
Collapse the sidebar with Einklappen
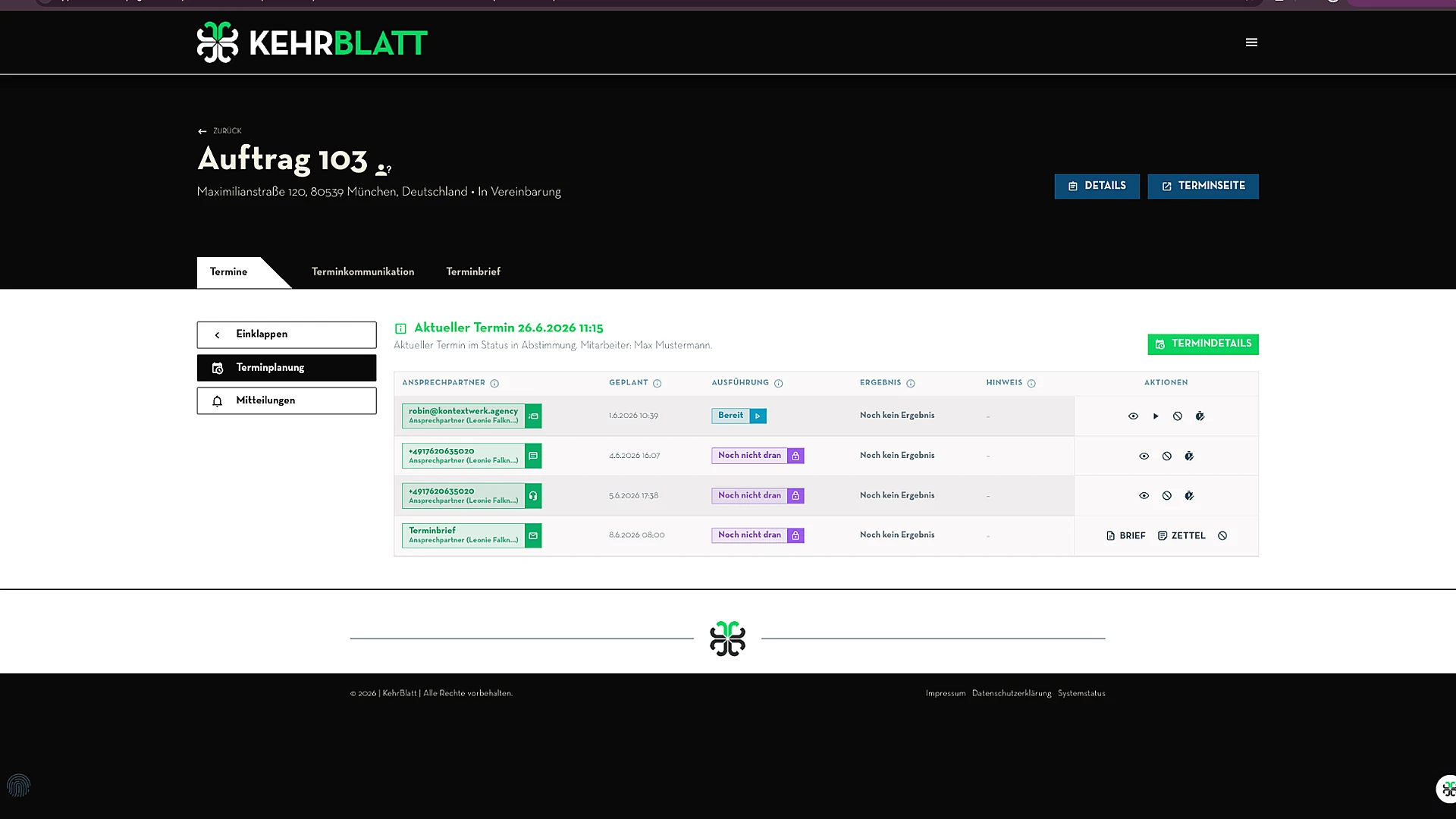point(287,334)
